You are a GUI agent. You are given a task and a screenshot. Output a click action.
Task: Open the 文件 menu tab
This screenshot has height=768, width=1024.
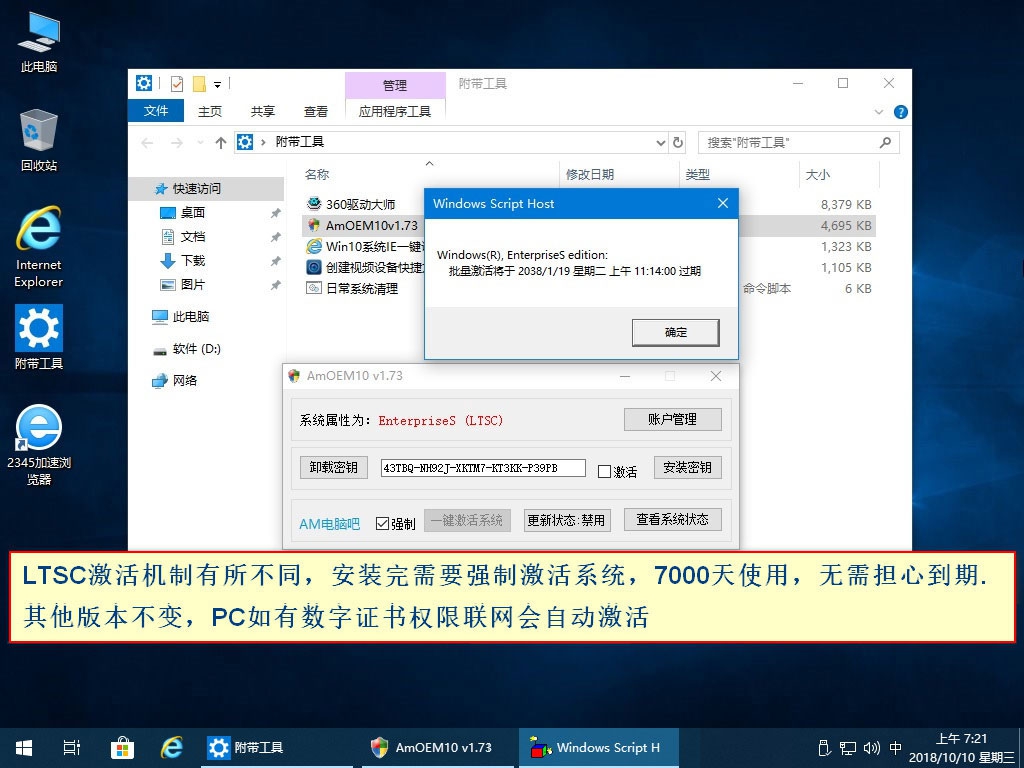pos(156,111)
